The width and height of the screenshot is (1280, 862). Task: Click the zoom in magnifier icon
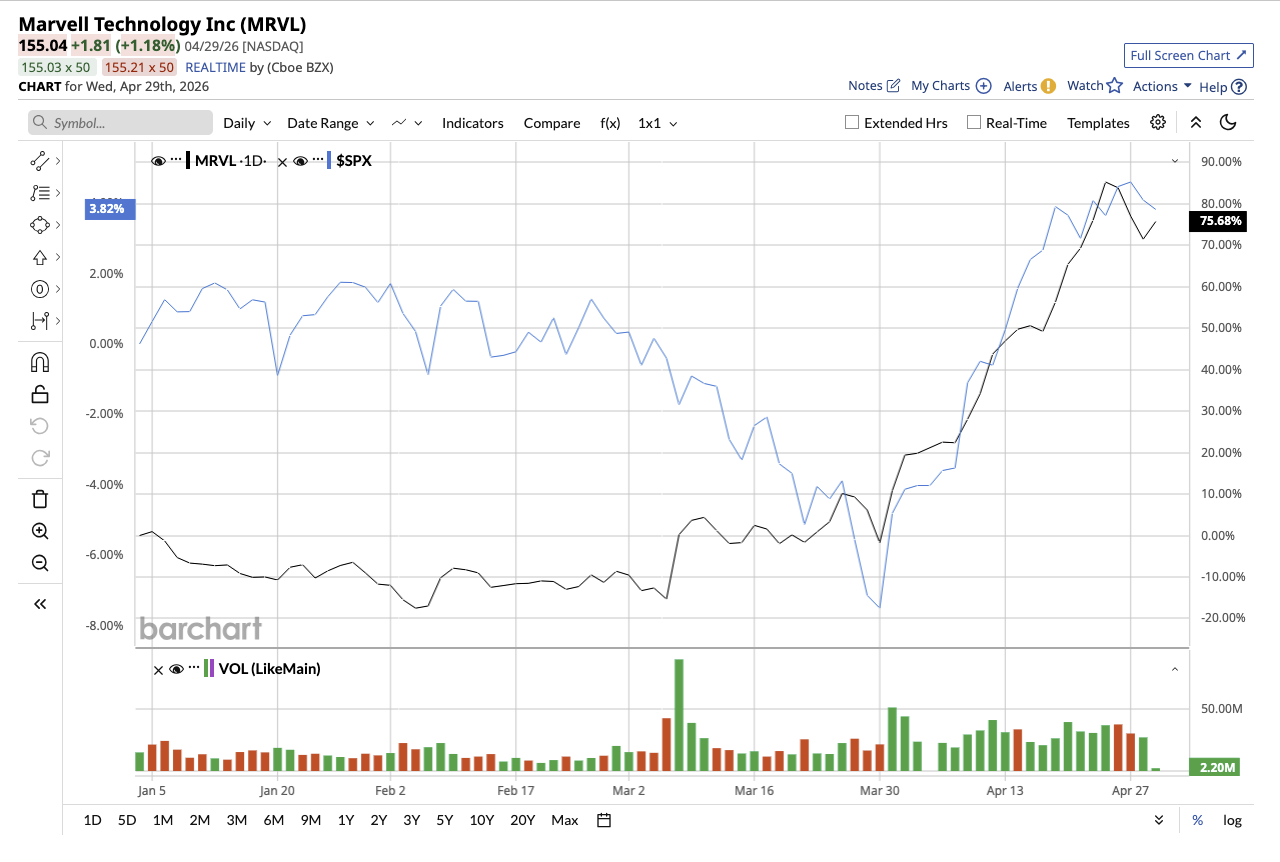[40, 531]
